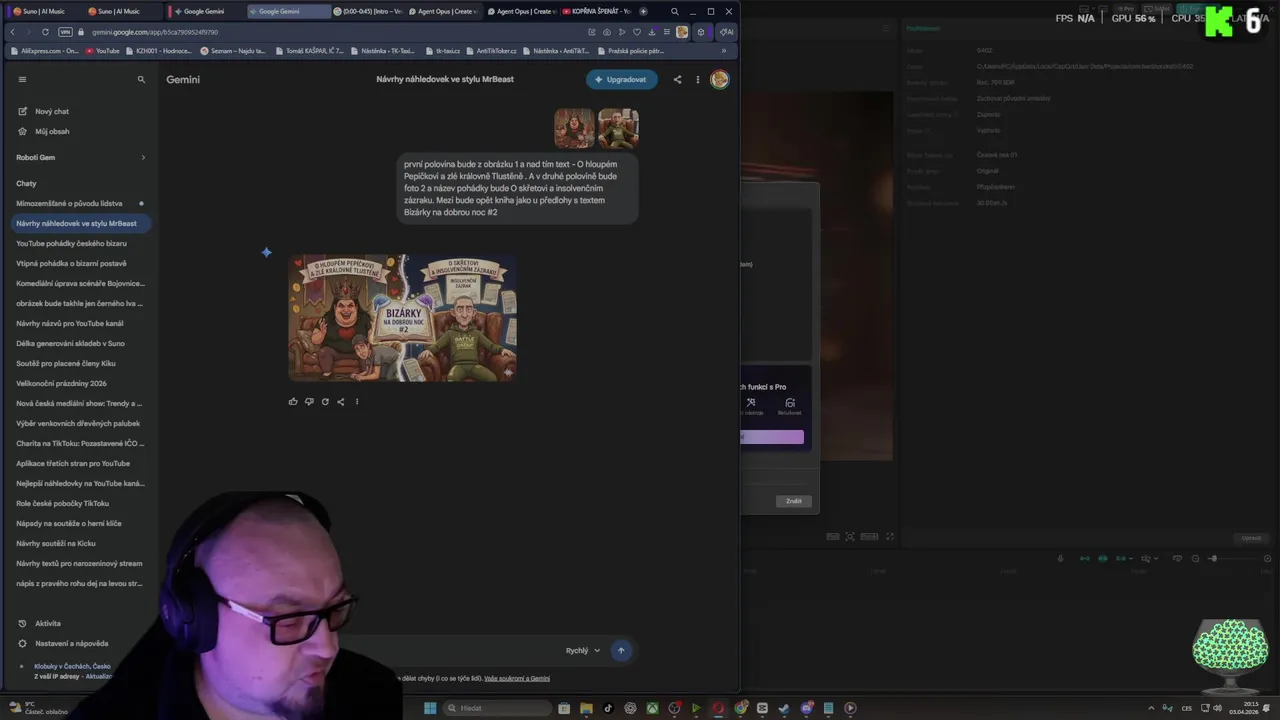Toggle the VPN badge in address bar
The image size is (1280, 720).
point(65,32)
